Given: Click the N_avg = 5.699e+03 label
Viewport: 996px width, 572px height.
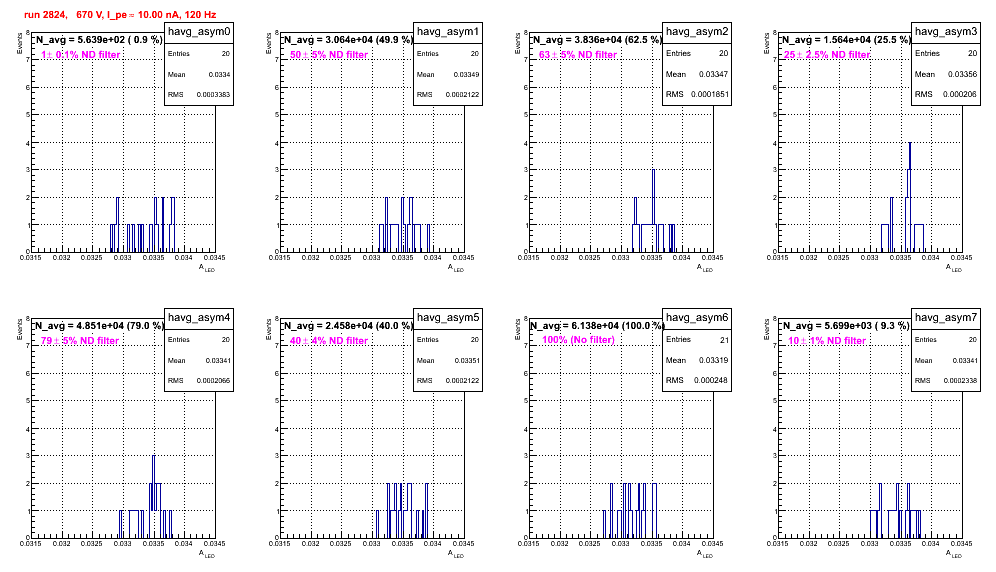Looking at the screenshot, I should (x=846, y=325).
